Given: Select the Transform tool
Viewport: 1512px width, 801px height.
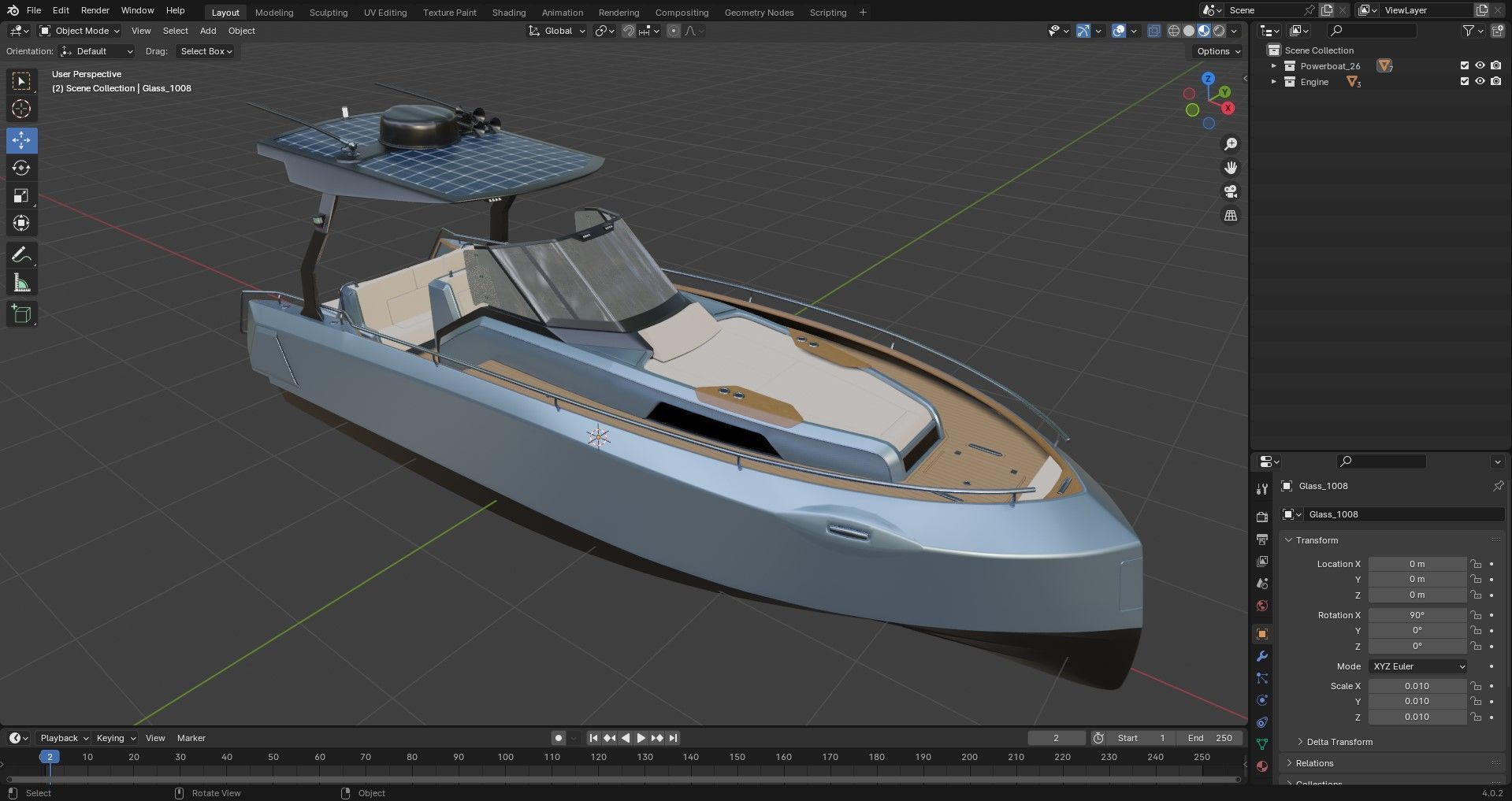Looking at the screenshot, I should click(21, 223).
